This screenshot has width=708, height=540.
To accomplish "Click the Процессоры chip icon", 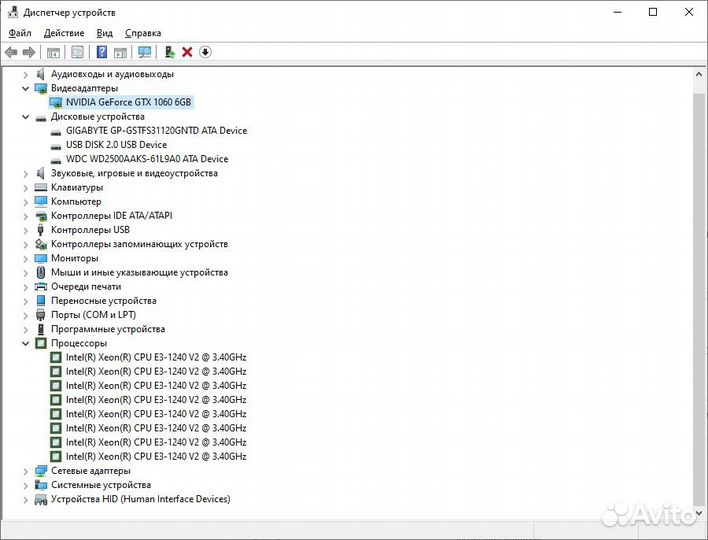I will tap(41, 343).
